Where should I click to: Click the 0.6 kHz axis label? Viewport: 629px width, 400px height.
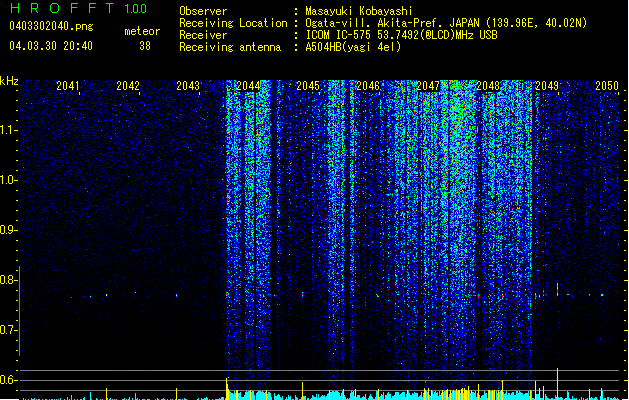click(8, 380)
